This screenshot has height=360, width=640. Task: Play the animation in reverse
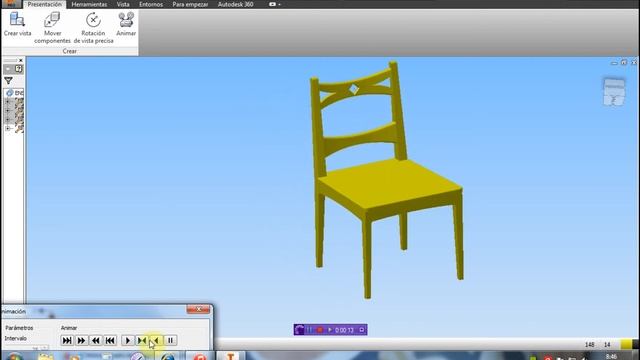point(156,340)
